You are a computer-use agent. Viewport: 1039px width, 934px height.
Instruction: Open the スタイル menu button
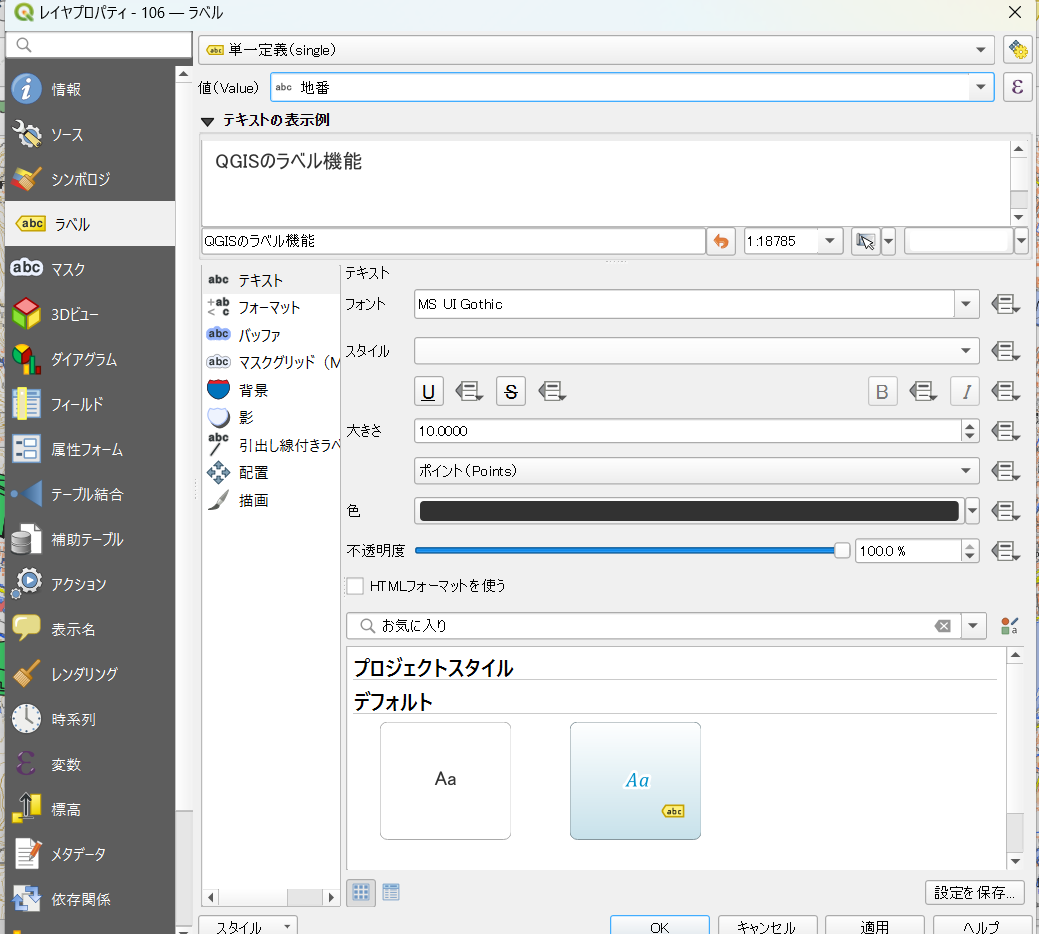248,925
